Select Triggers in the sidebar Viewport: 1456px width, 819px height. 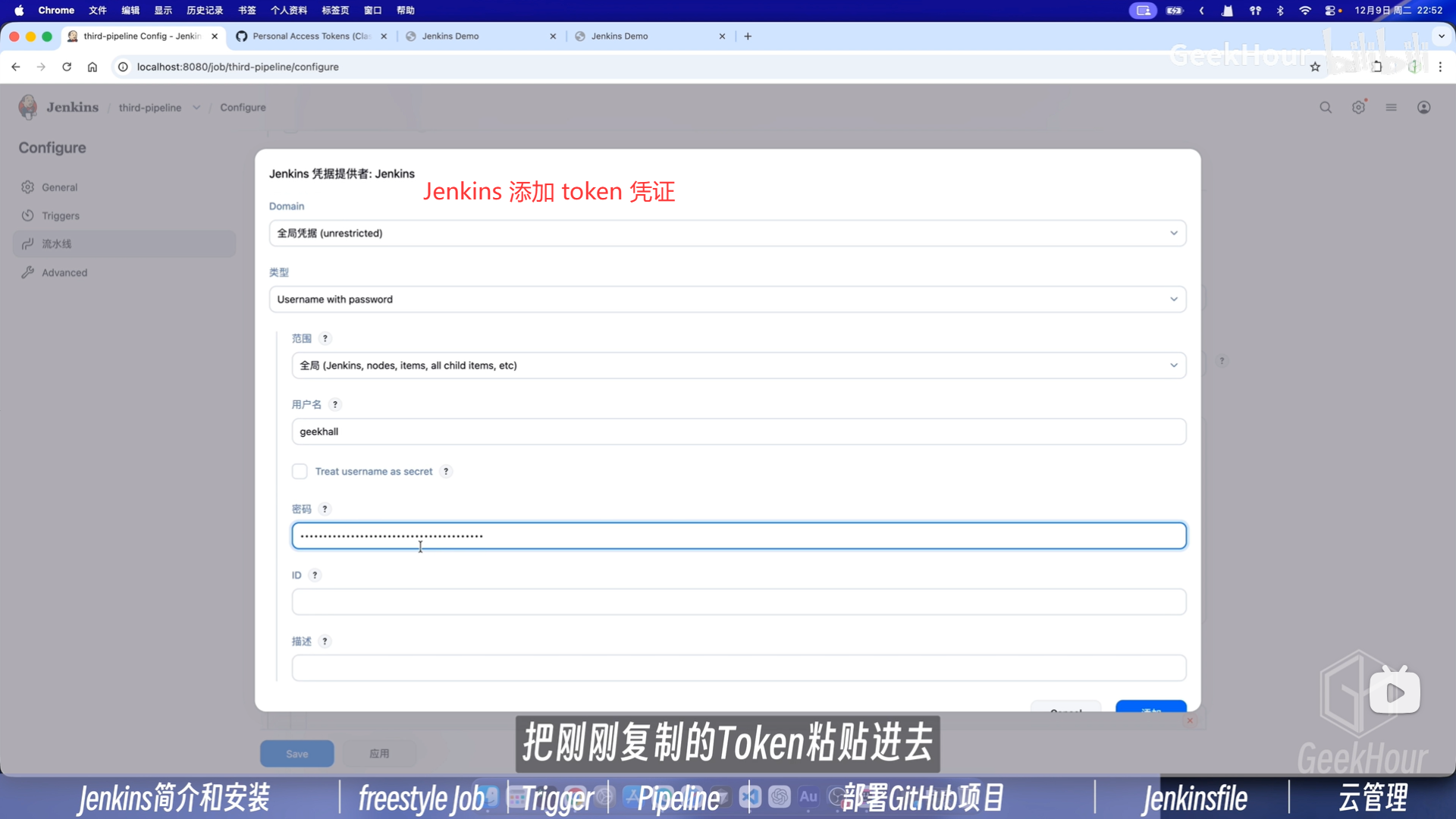coord(61,216)
